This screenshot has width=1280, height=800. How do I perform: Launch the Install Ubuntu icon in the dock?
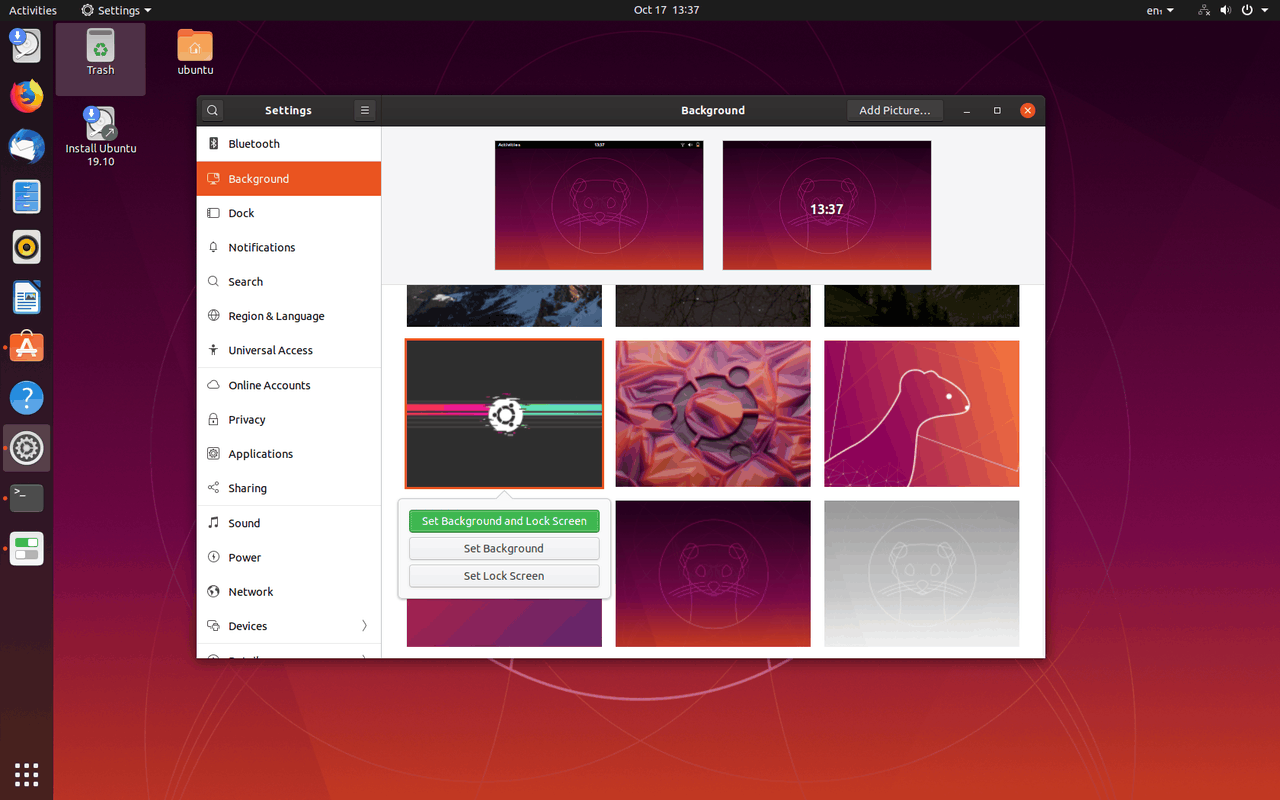coord(27,45)
